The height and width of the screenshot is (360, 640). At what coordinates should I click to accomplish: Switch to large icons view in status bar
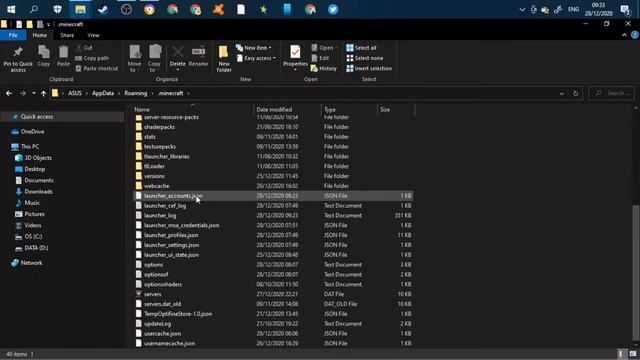click(633, 354)
